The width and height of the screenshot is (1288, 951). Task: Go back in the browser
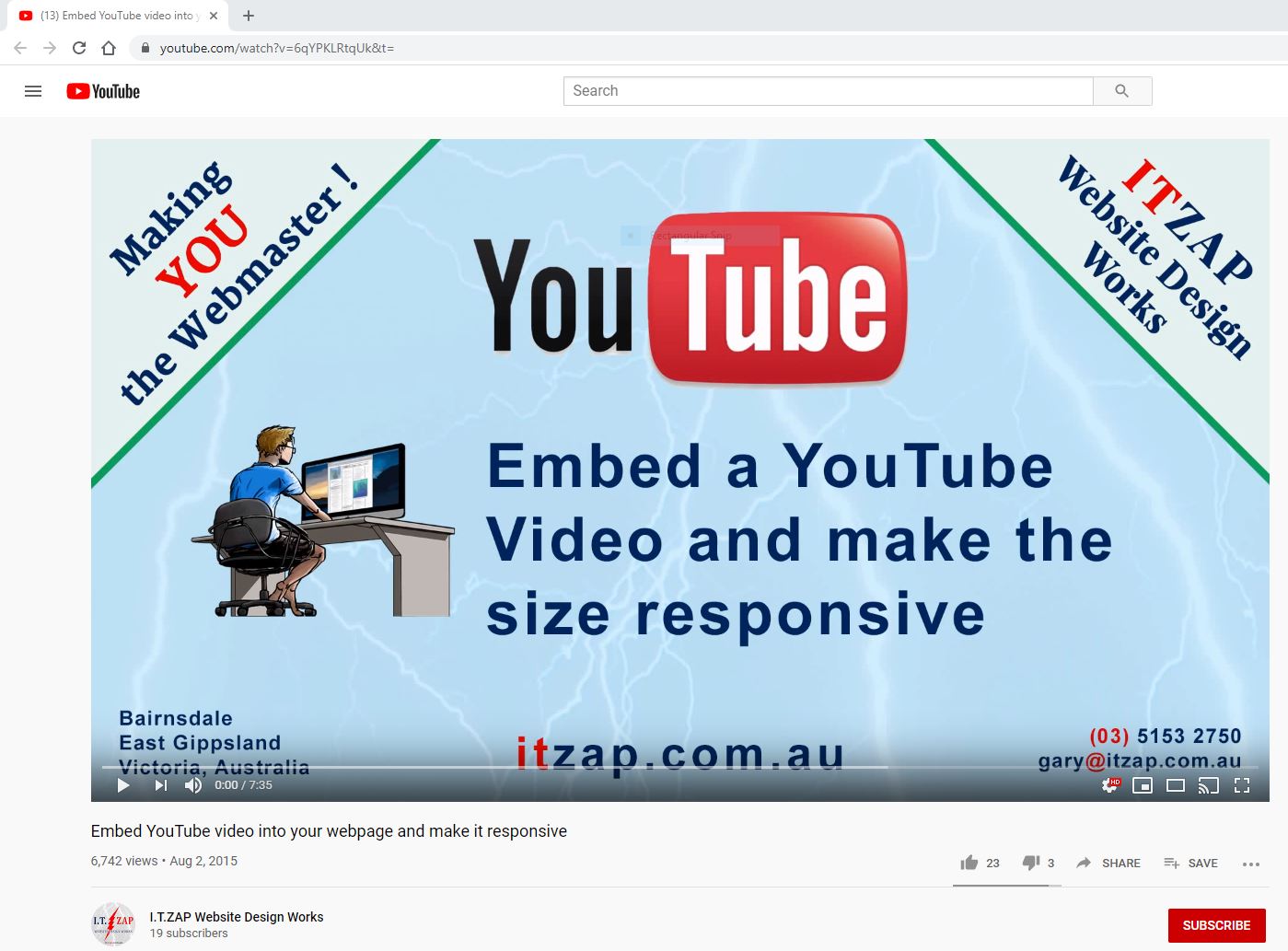click(20, 48)
